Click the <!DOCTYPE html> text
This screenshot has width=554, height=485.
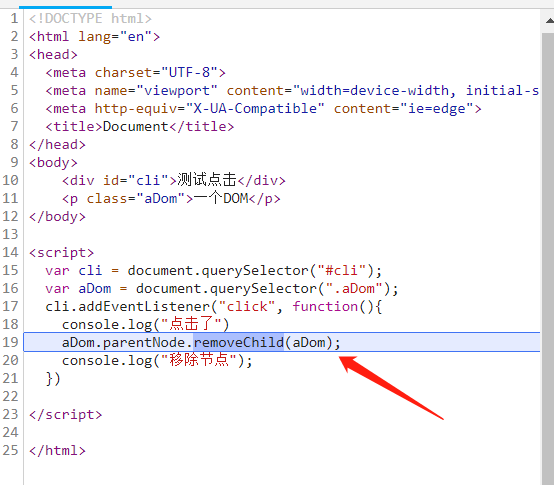90,18
